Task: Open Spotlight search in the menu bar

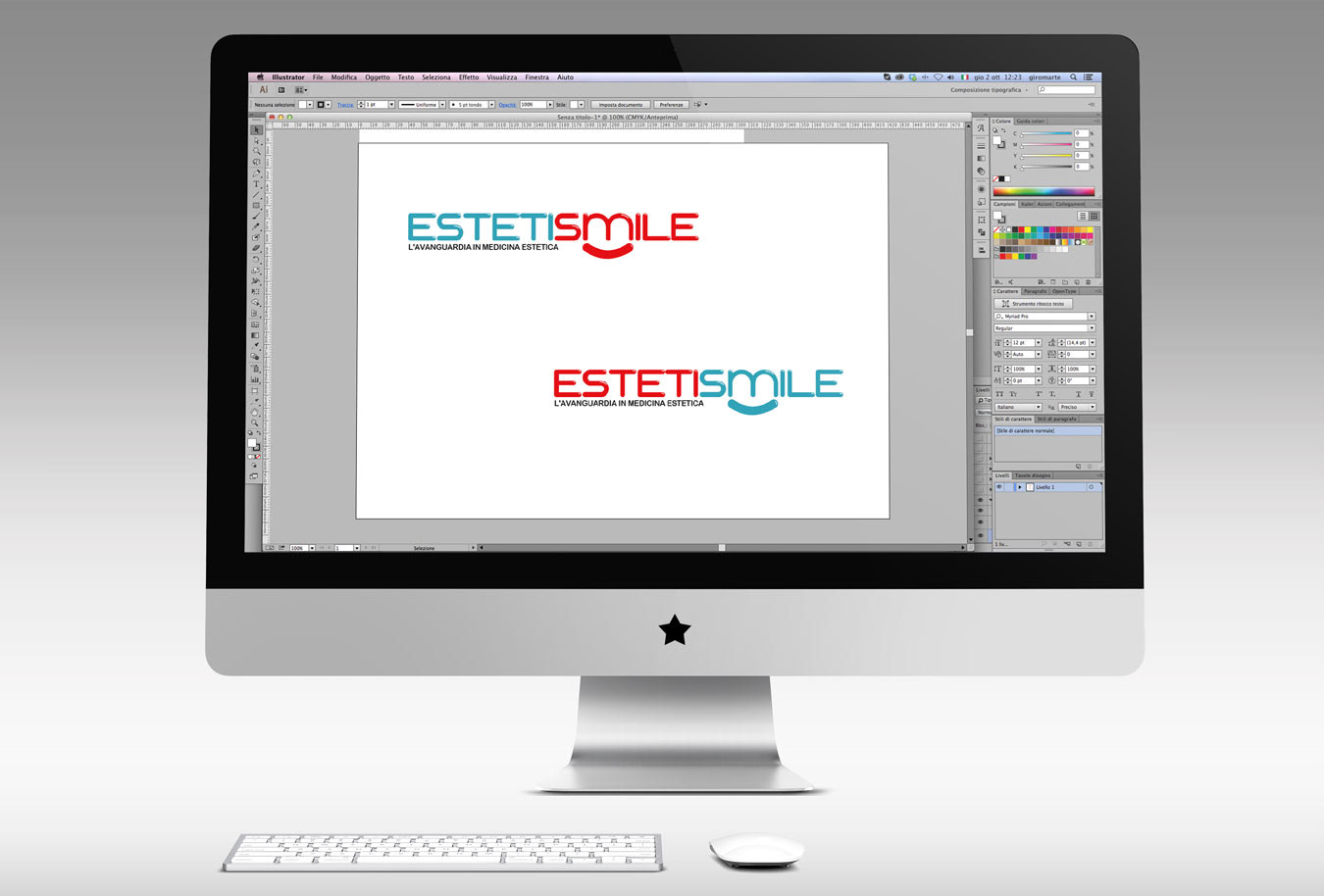Action: pos(1073,77)
